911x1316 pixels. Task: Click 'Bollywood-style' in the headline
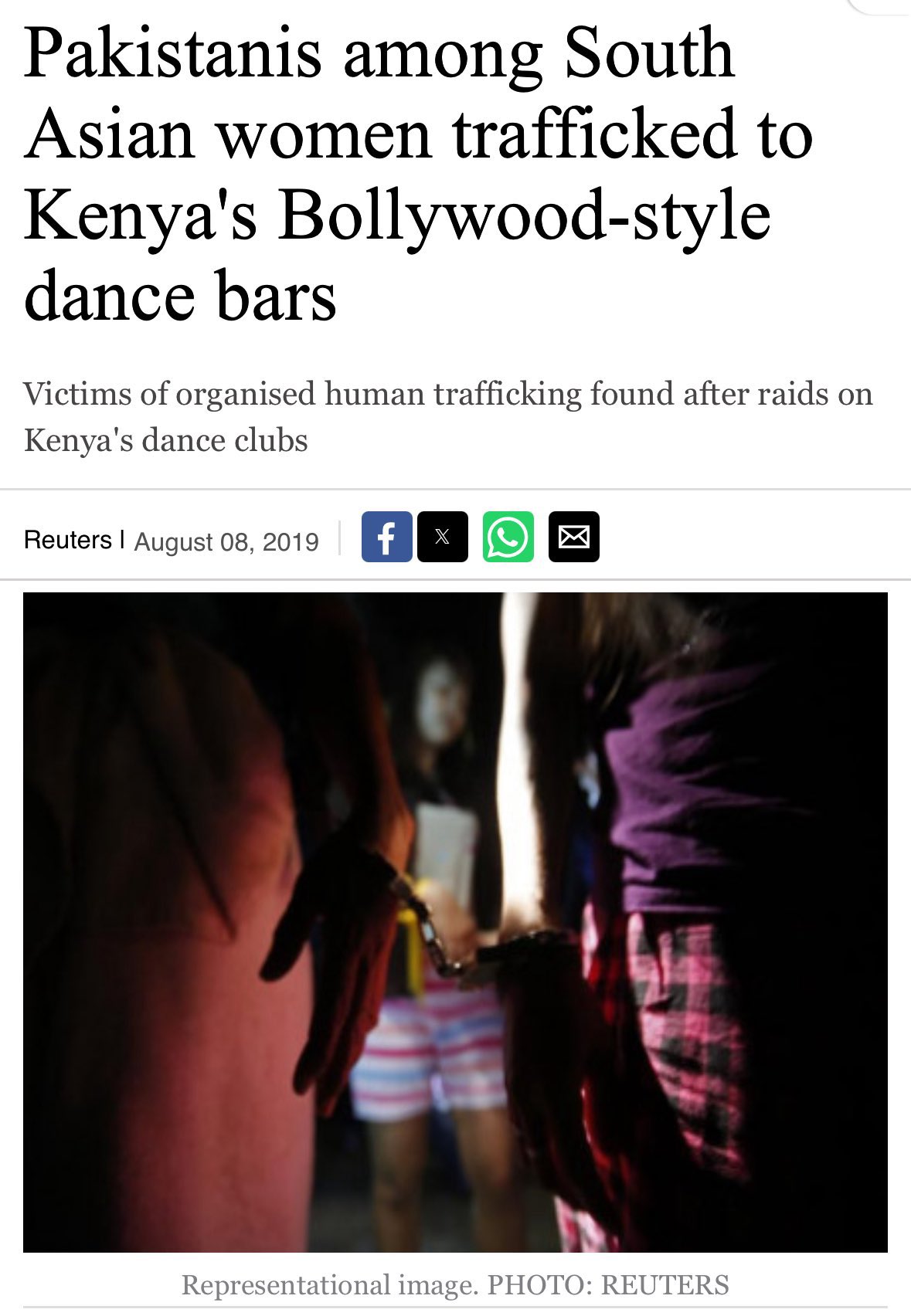(x=525, y=216)
